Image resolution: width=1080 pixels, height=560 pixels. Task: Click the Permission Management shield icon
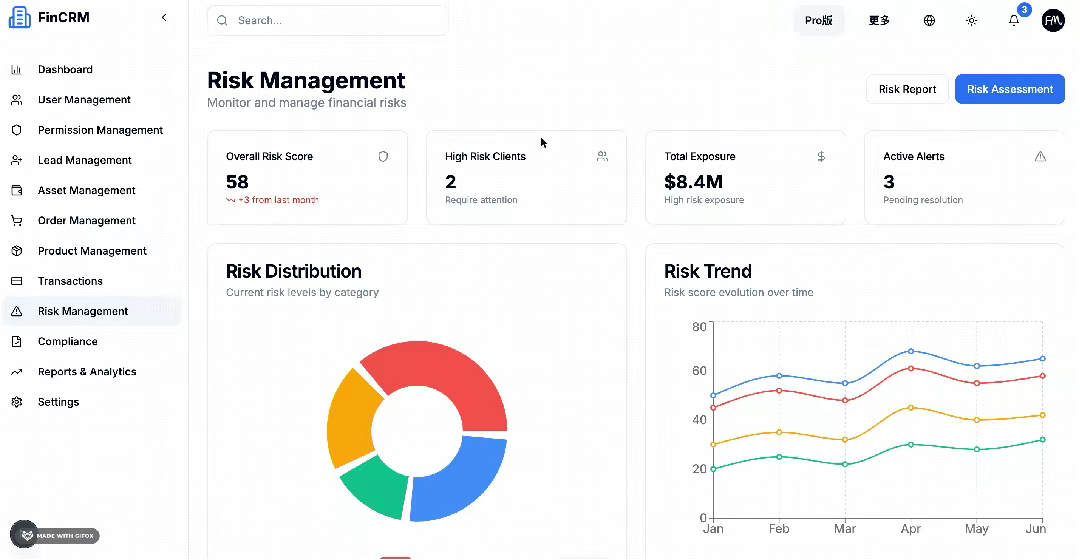(x=17, y=130)
